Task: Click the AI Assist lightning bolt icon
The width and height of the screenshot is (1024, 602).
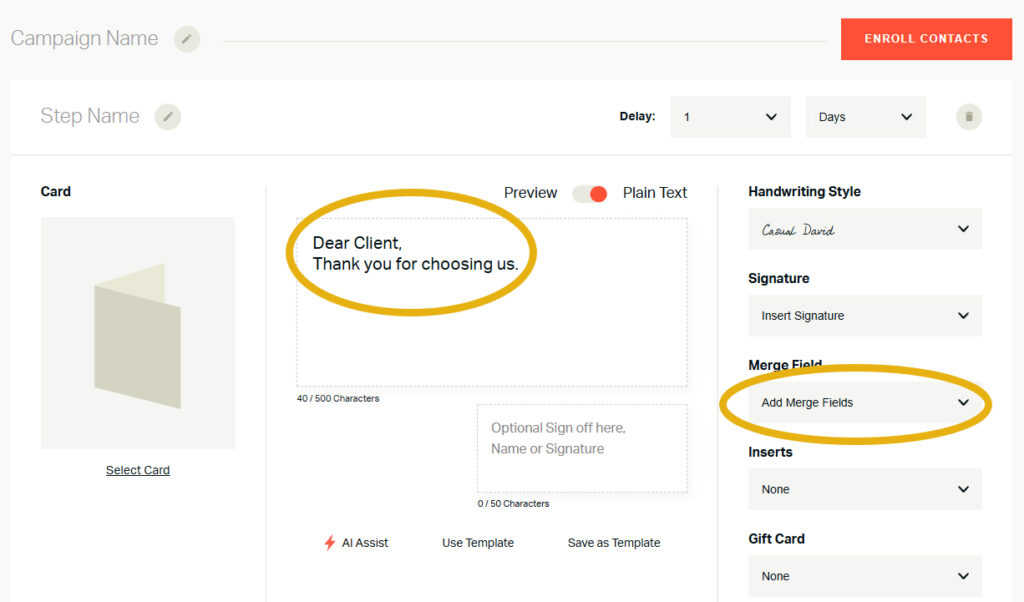Action: coord(330,543)
